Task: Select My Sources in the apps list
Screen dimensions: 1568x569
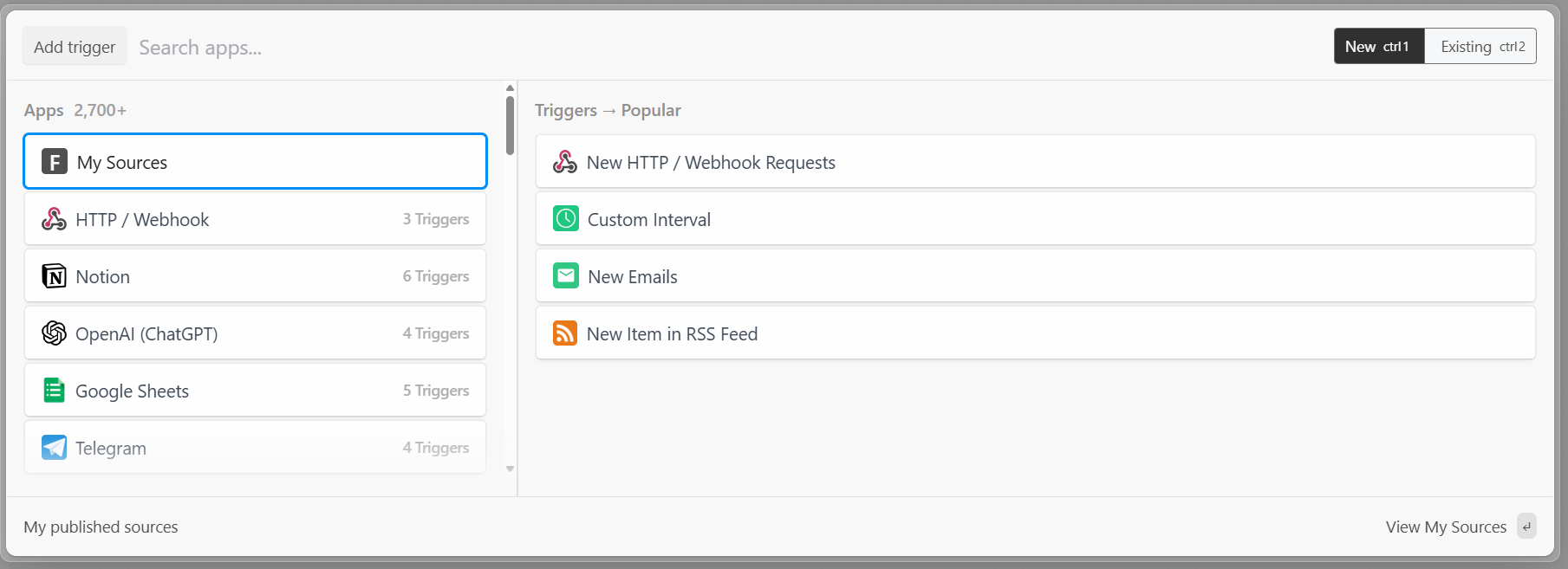Action: [x=255, y=161]
